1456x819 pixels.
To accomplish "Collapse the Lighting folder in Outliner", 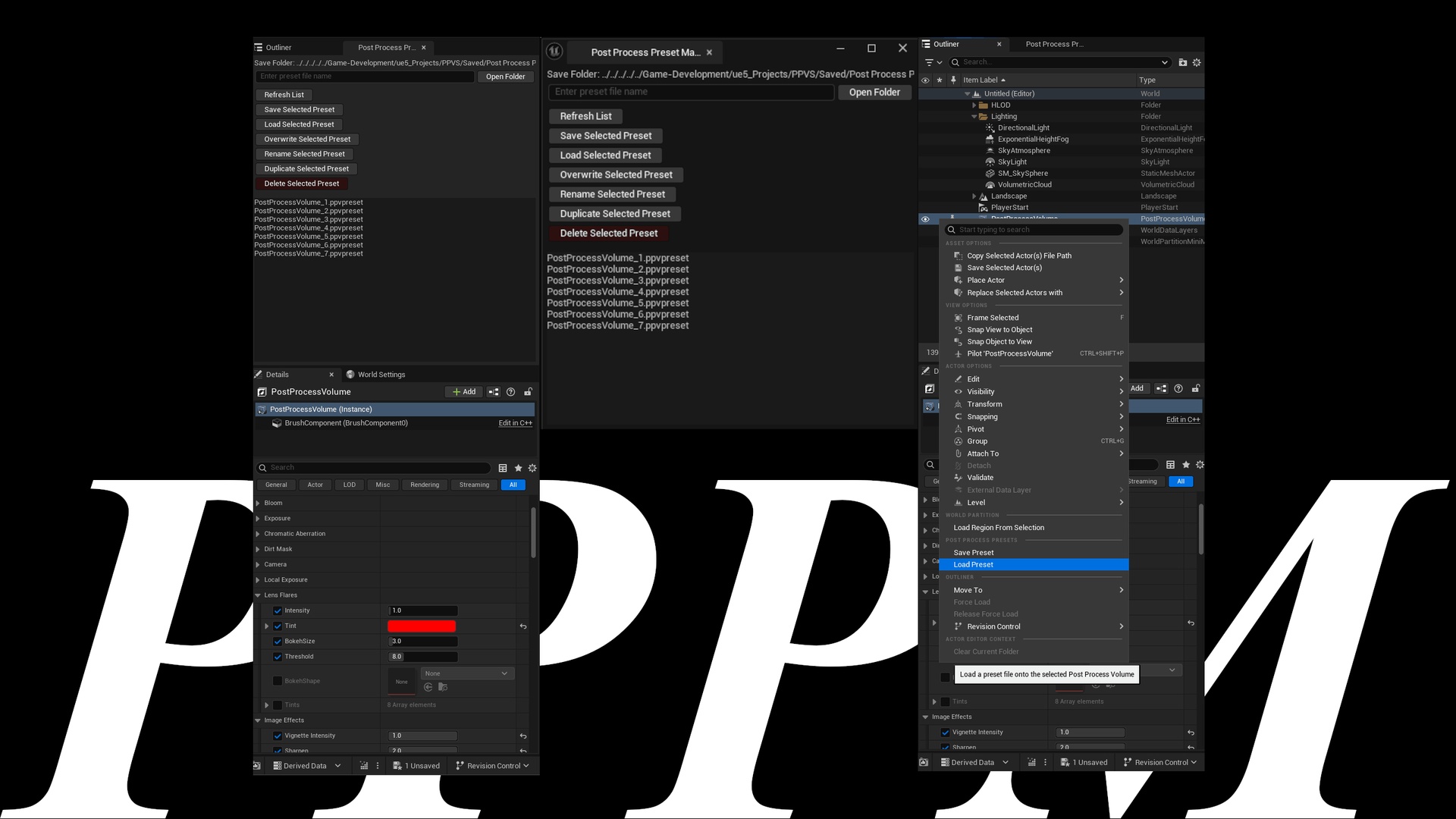I will (974, 117).
